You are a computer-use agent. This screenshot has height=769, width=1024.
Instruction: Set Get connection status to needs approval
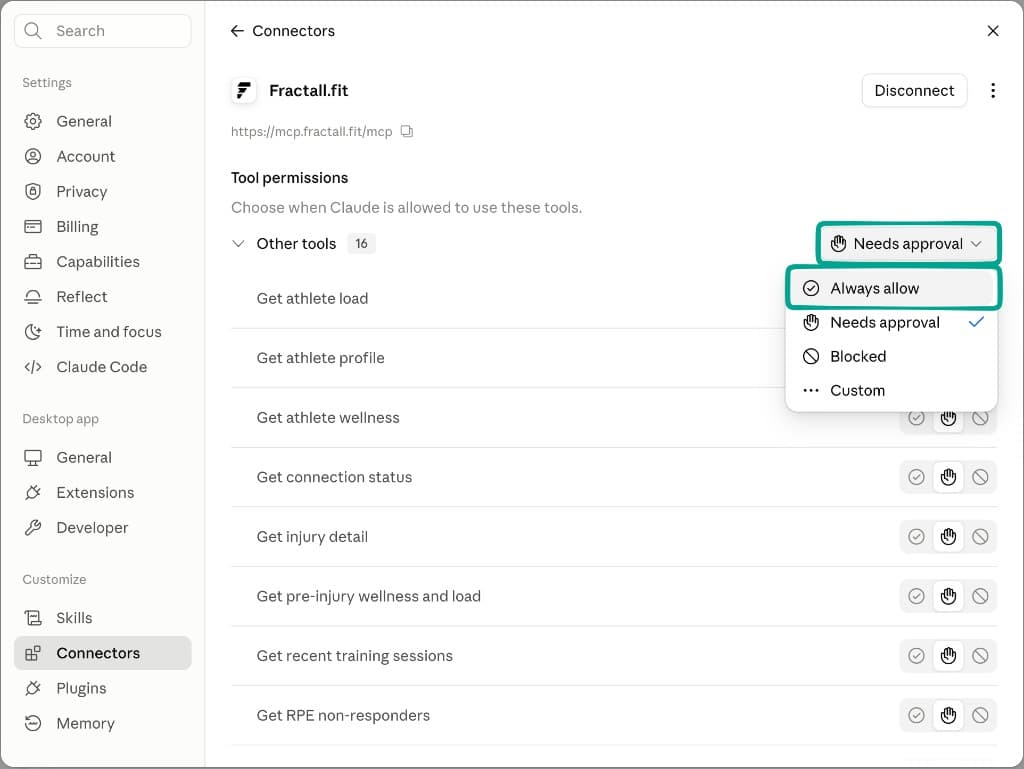[x=948, y=477]
